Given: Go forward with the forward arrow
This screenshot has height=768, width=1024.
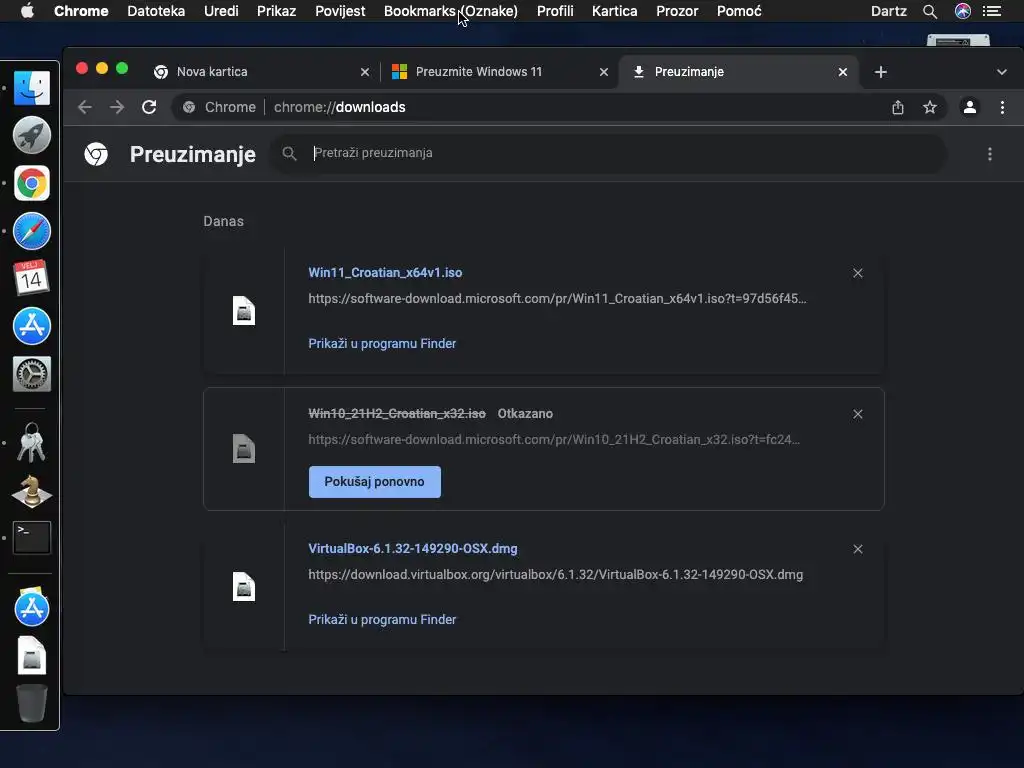Looking at the screenshot, I should (x=117, y=107).
